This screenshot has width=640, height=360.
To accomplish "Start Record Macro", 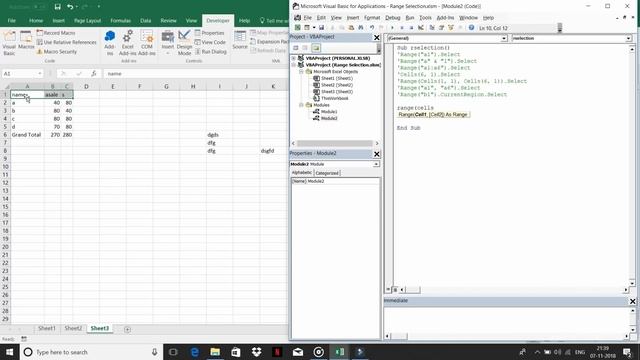I will [56, 33].
